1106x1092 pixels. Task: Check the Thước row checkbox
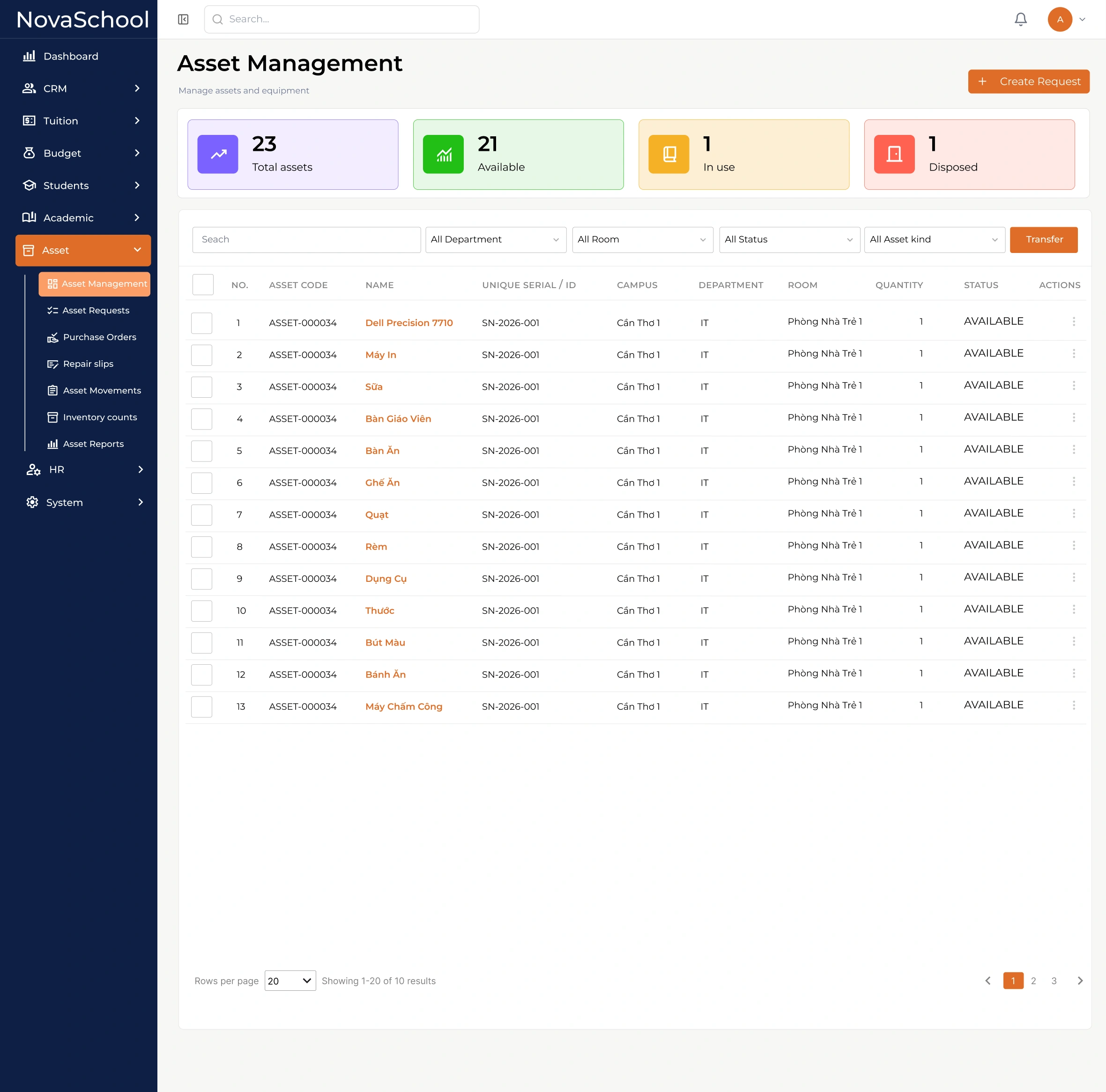(x=201, y=611)
